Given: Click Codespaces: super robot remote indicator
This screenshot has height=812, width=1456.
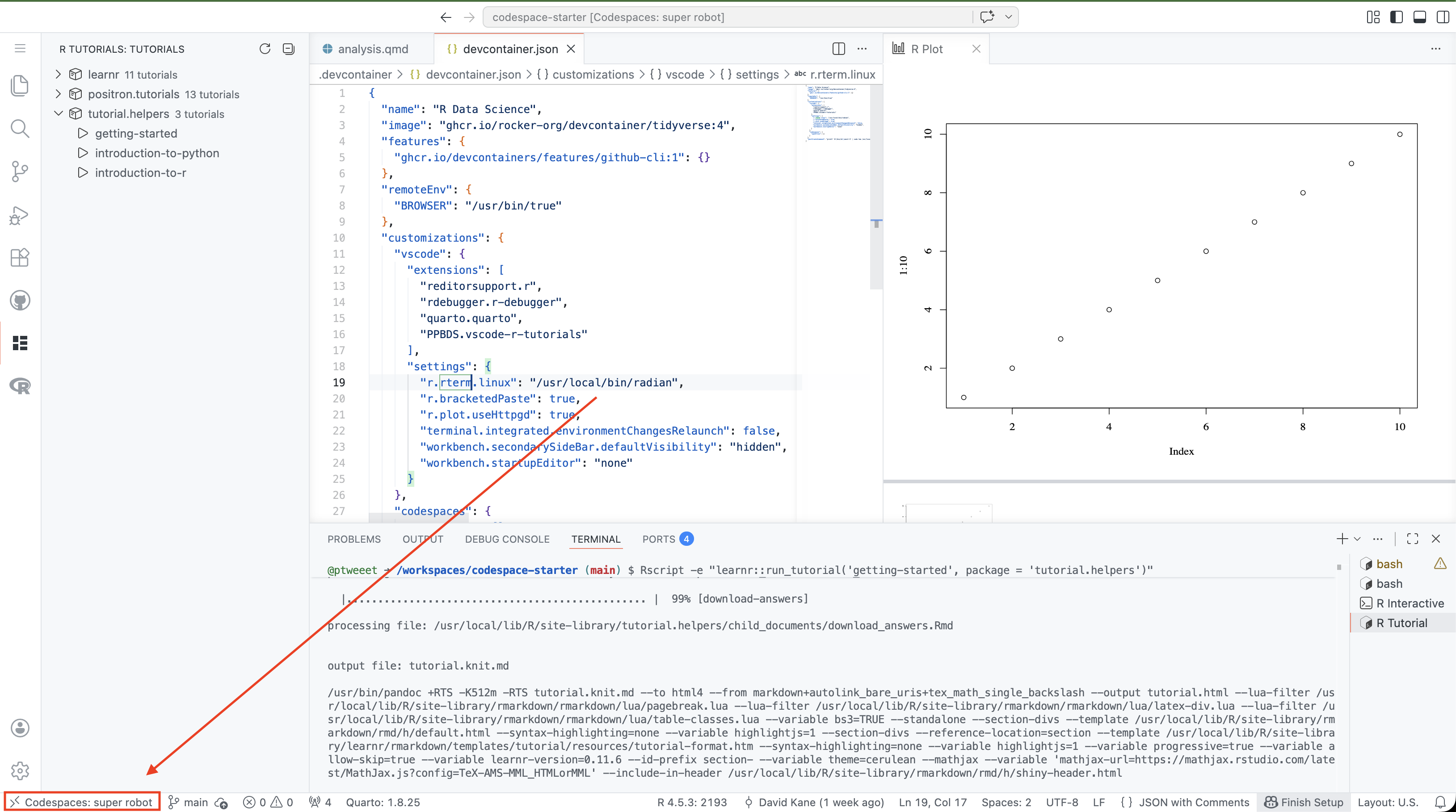Looking at the screenshot, I should [83, 802].
